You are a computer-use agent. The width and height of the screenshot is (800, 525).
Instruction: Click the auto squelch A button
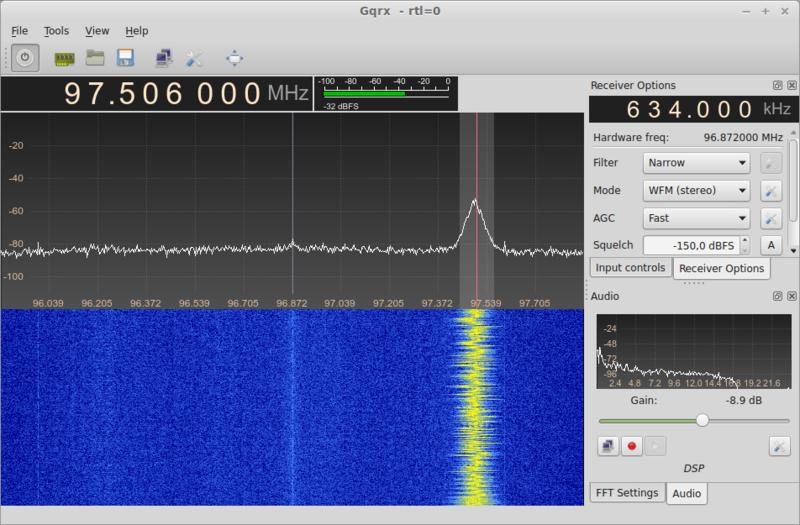pyautogui.click(x=771, y=245)
